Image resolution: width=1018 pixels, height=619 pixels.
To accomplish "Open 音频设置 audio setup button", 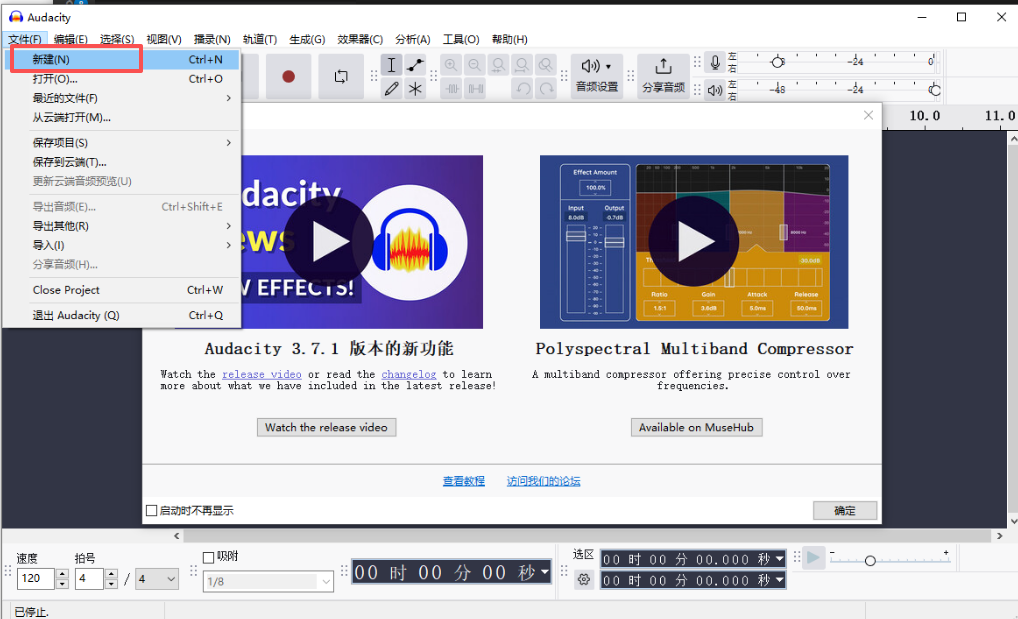I will (597, 76).
